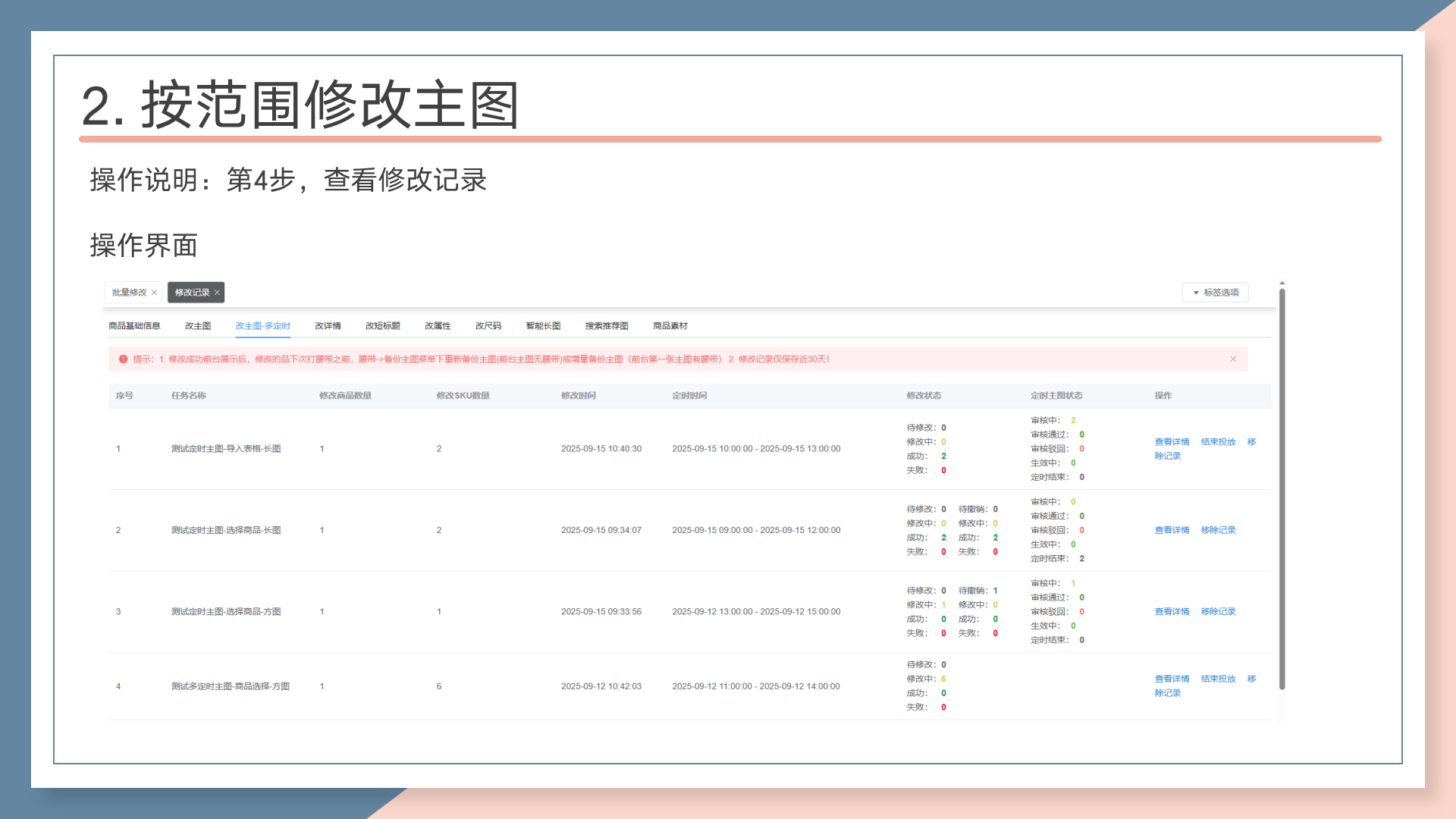Click 结束投放 for record number 4
Viewport: 1456px width, 819px height.
1218,679
